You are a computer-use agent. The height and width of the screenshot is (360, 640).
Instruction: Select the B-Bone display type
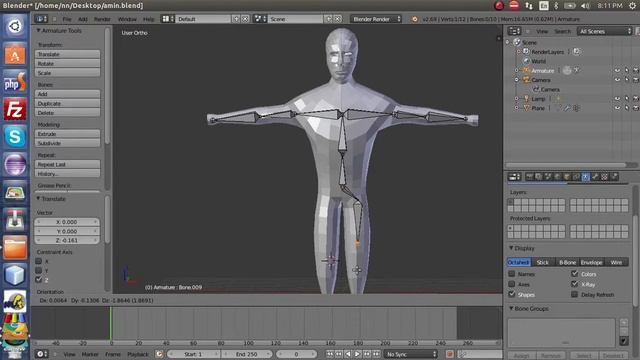[567, 262]
